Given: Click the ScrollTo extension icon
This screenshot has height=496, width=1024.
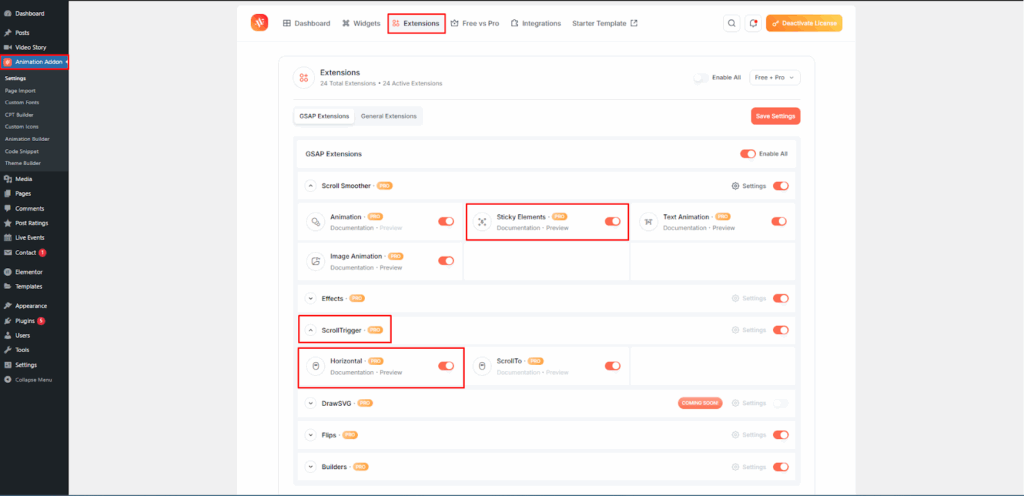Looking at the screenshot, I should [x=481, y=366].
